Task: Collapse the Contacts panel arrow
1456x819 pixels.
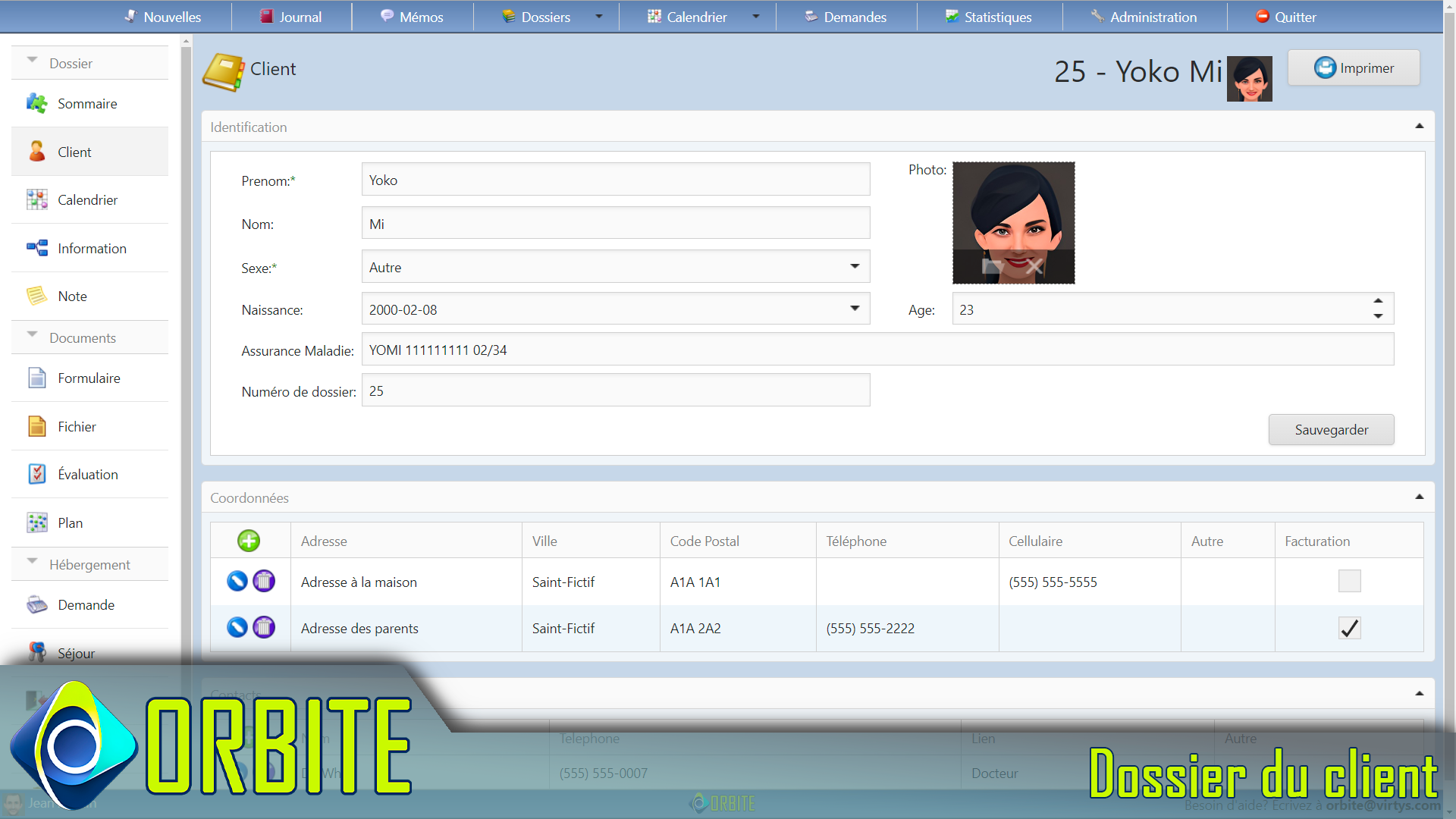Action: pyautogui.click(x=1419, y=693)
